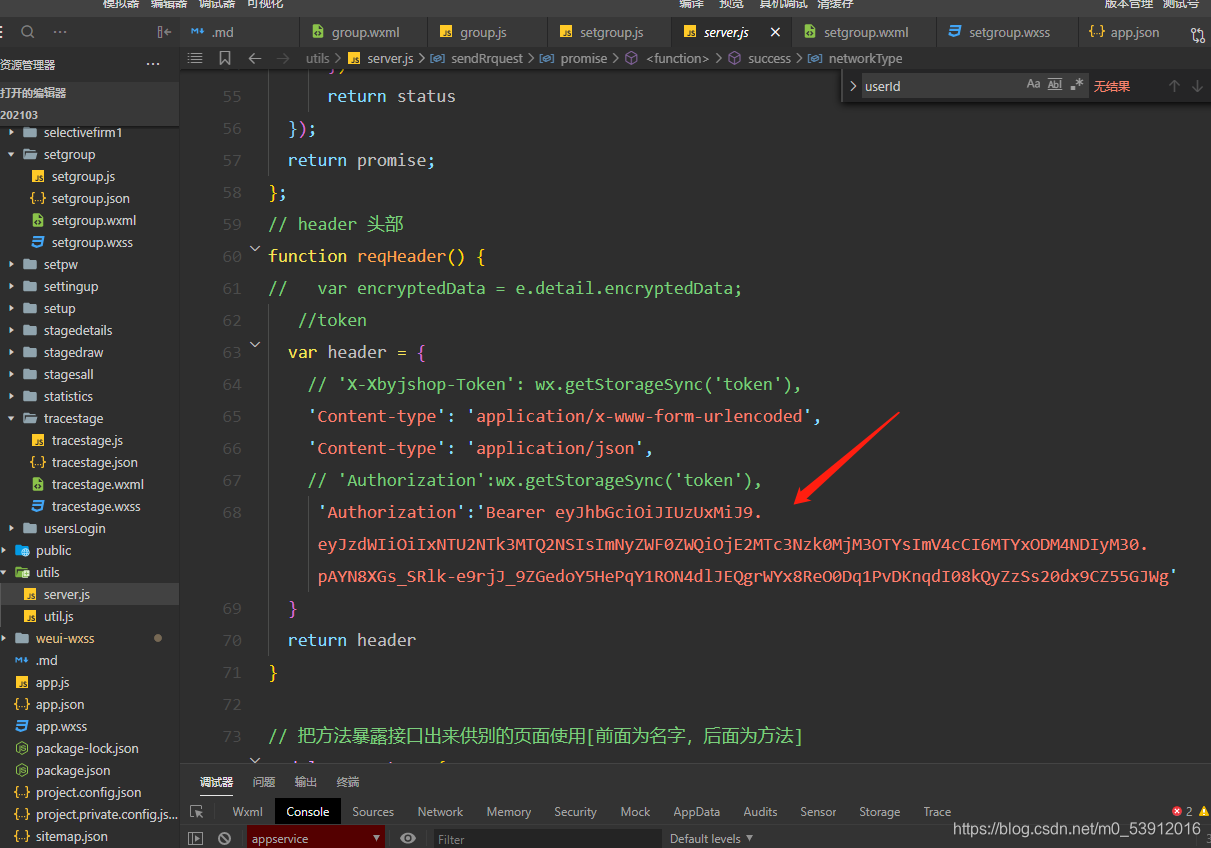The width and height of the screenshot is (1211, 848).
Task: Click the success breadcrumb item
Action: (769, 59)
